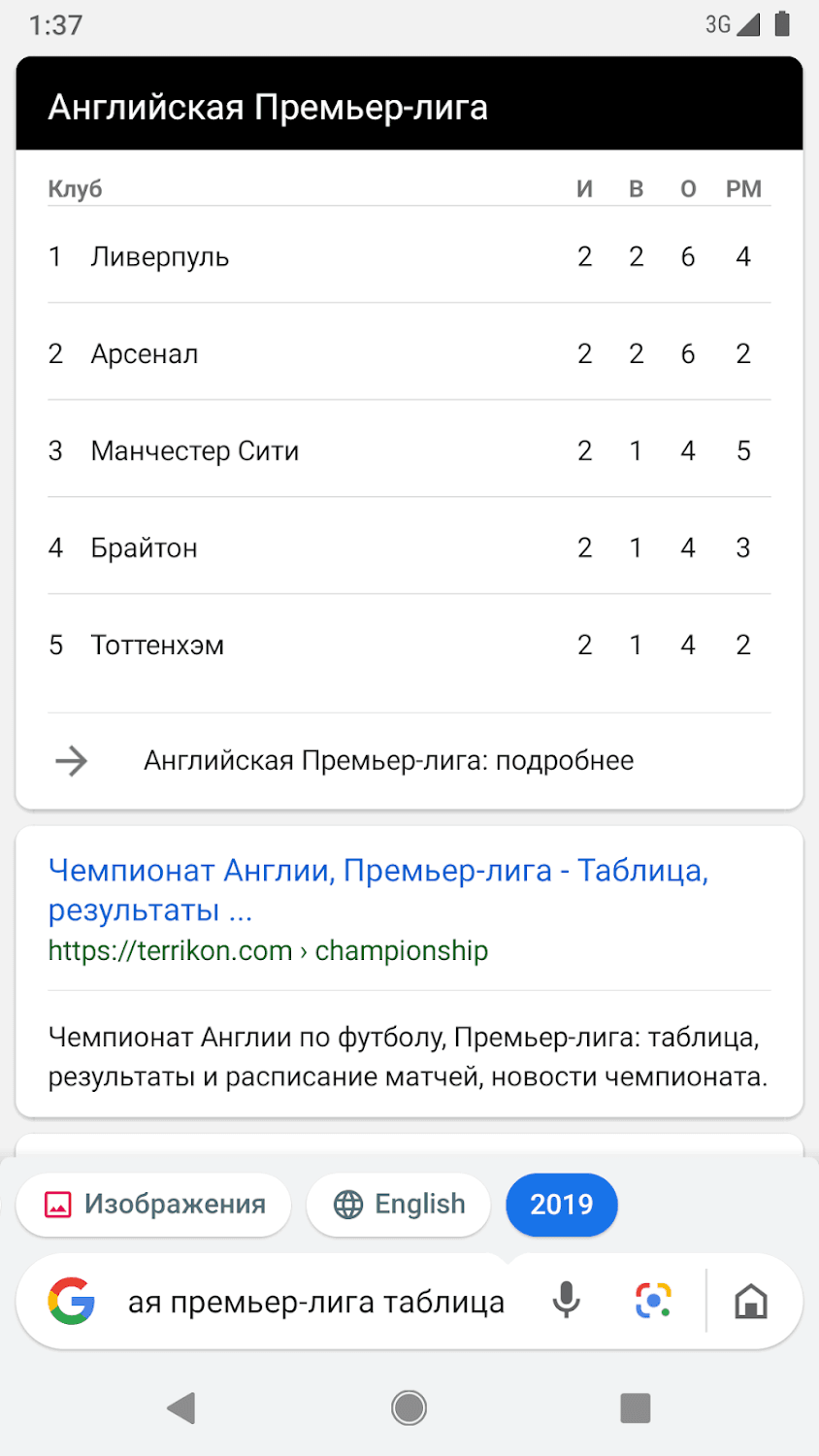
Task: Open Google Lens camera search
Action: tap(653, 1301)
